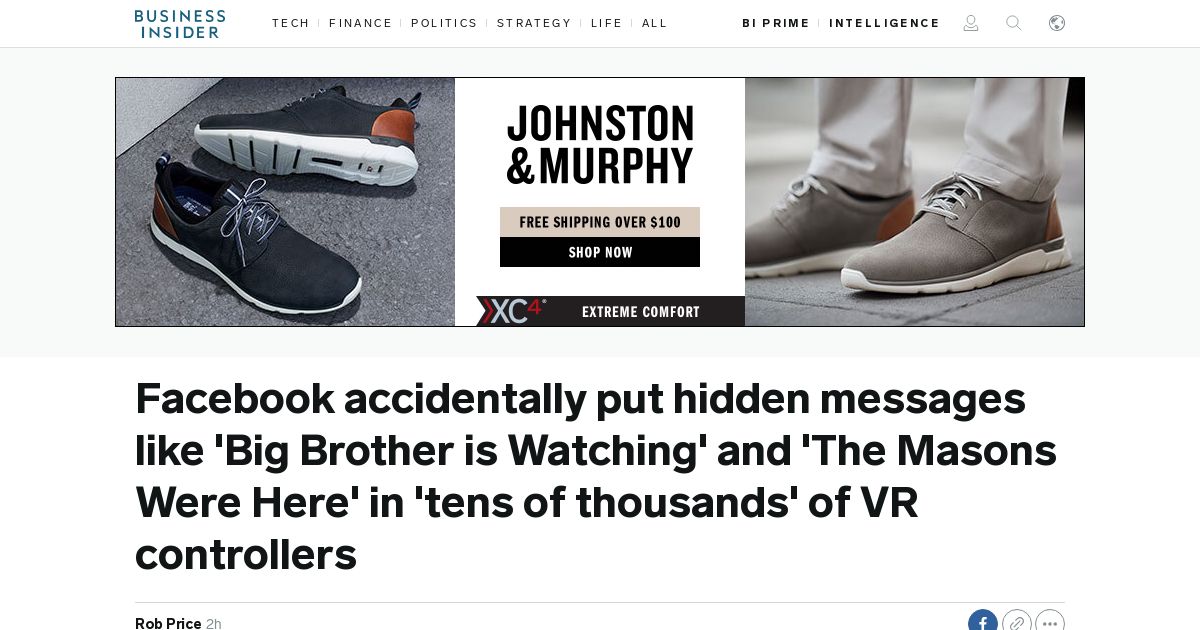Expand the All sections menu
Image resolution: width=1200 pixels, height=630 pixels.
tap(655, 23)
